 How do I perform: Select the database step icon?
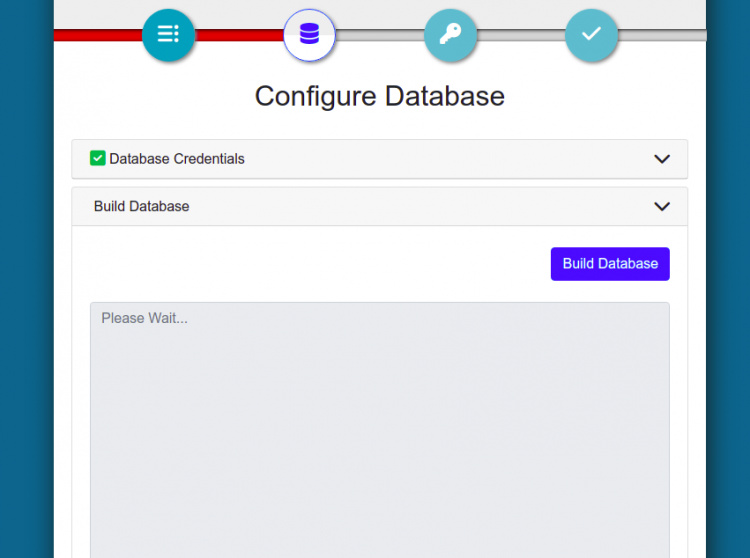[x=309, y=35]
